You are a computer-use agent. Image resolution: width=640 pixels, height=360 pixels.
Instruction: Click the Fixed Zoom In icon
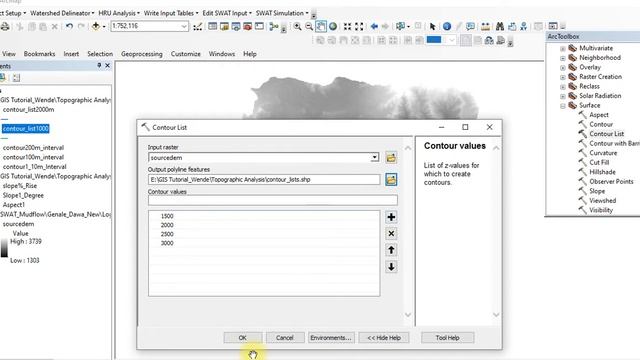click(347, 27)
